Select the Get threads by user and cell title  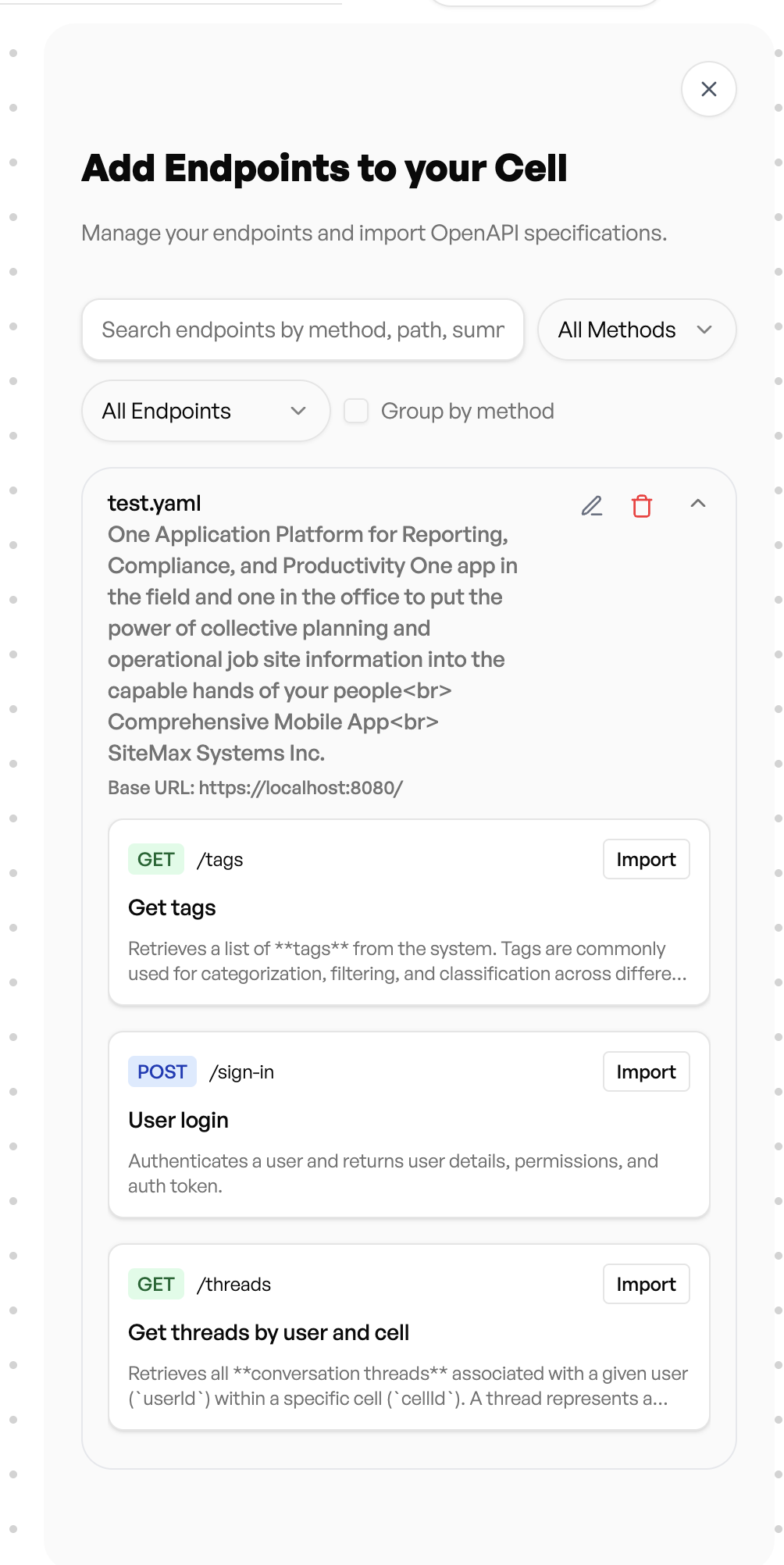(x=269, y=1332)
